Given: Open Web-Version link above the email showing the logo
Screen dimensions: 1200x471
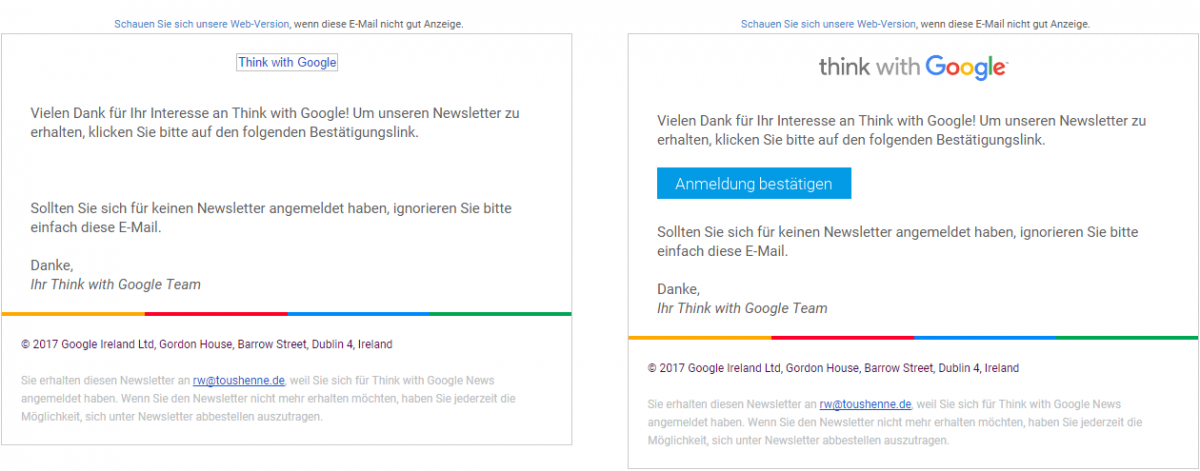Looking at the screenshot, I should [828, 23].
